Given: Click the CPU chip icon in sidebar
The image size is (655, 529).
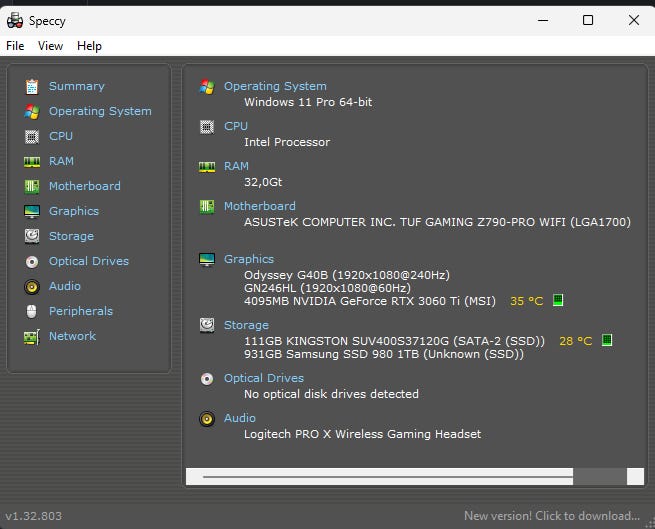Looking at the screenshot, I should pos(32,137).
